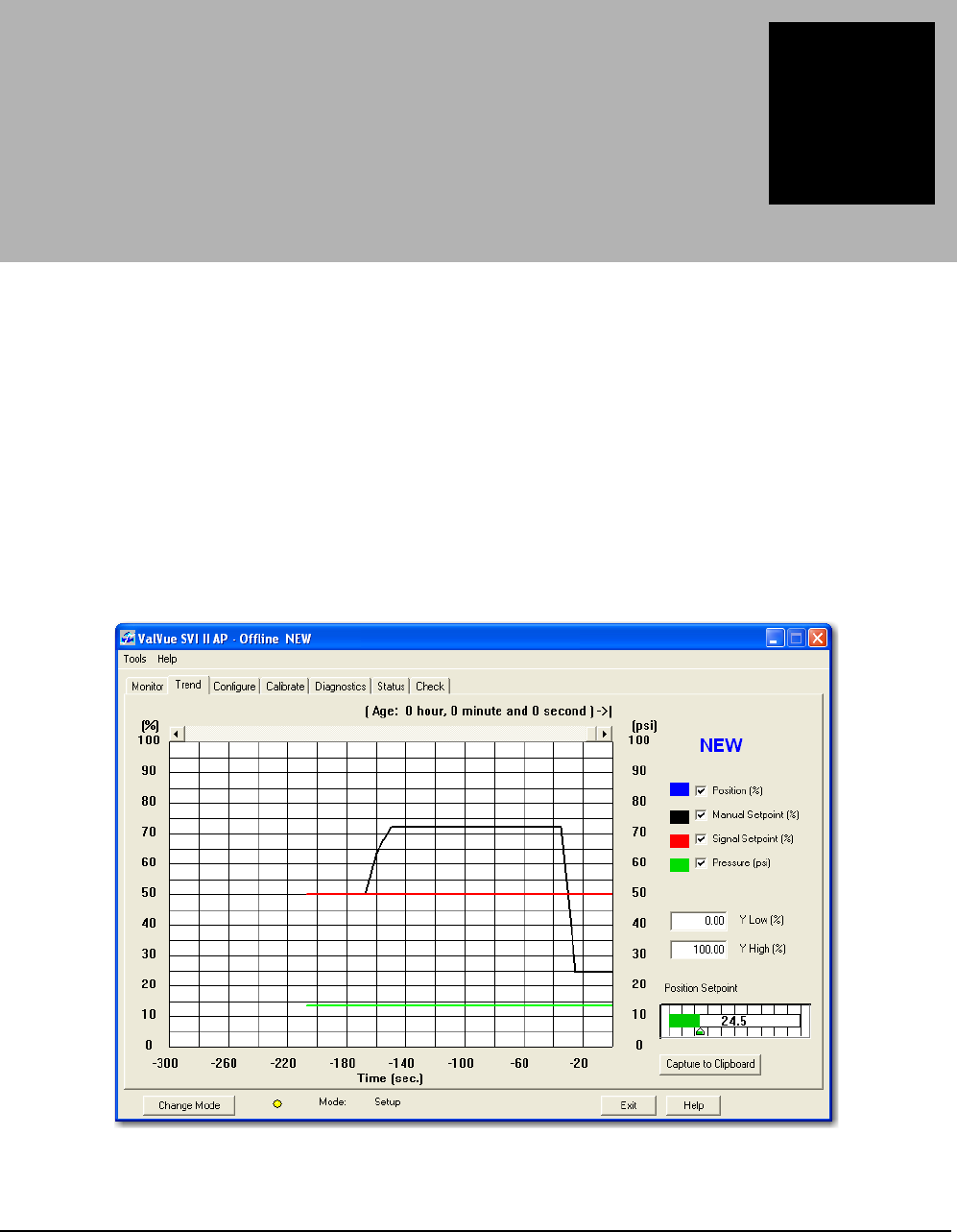Click the blue Position color swatch

coord(680,789)
